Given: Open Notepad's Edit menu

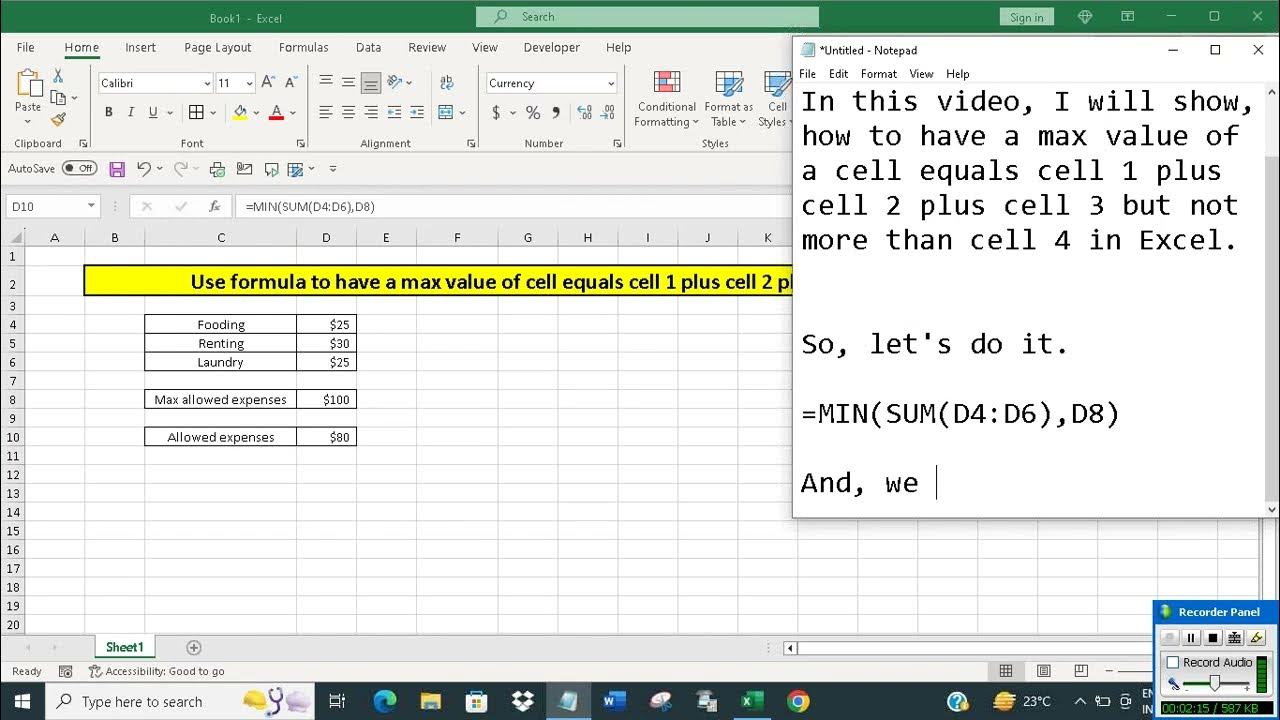Looking at the screenshot, I should (838, 74).
